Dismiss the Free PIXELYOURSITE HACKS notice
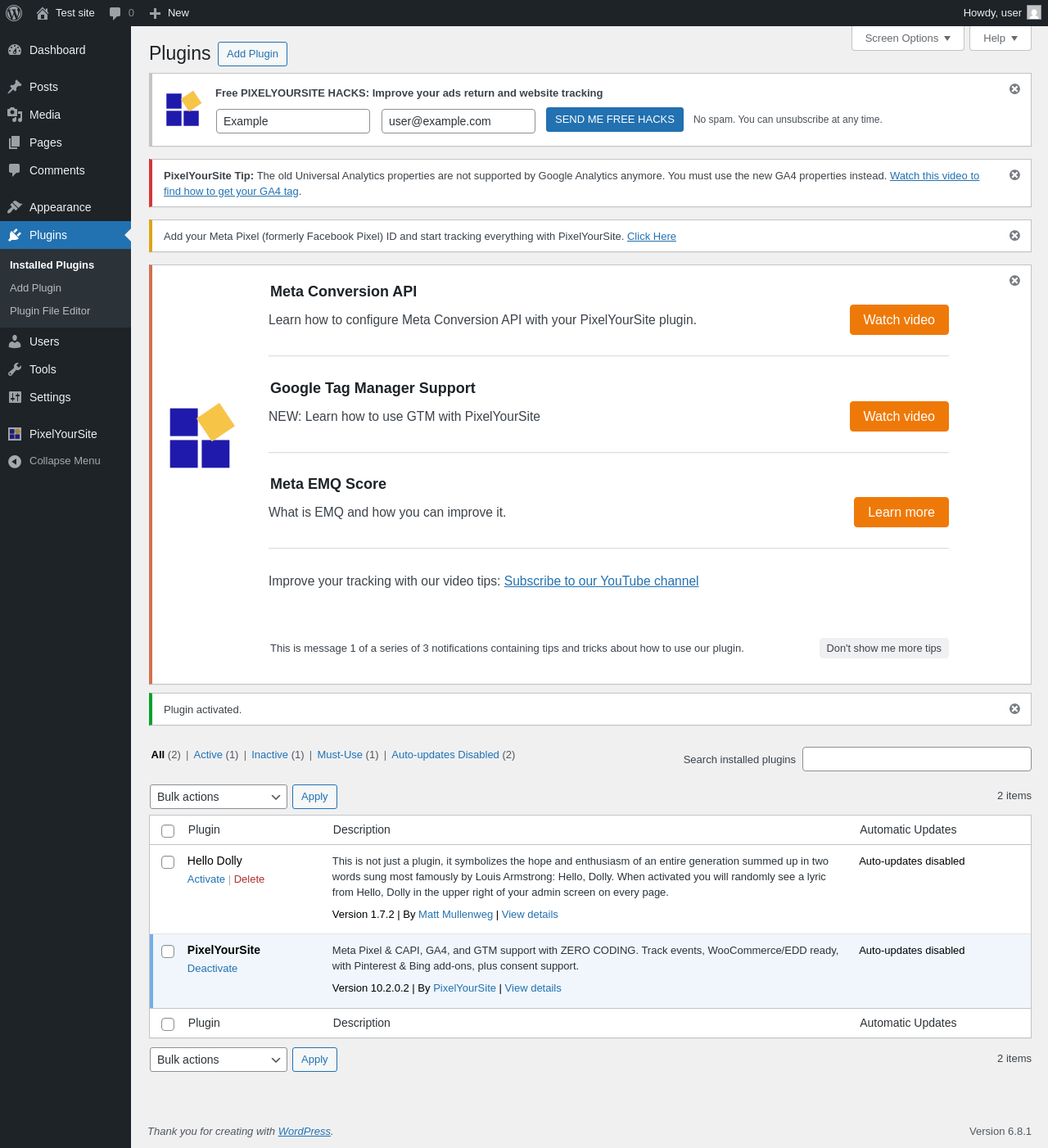The width and height of the screenshot is (1048, 1148). pyautogui.click(x=1014, y=88)
